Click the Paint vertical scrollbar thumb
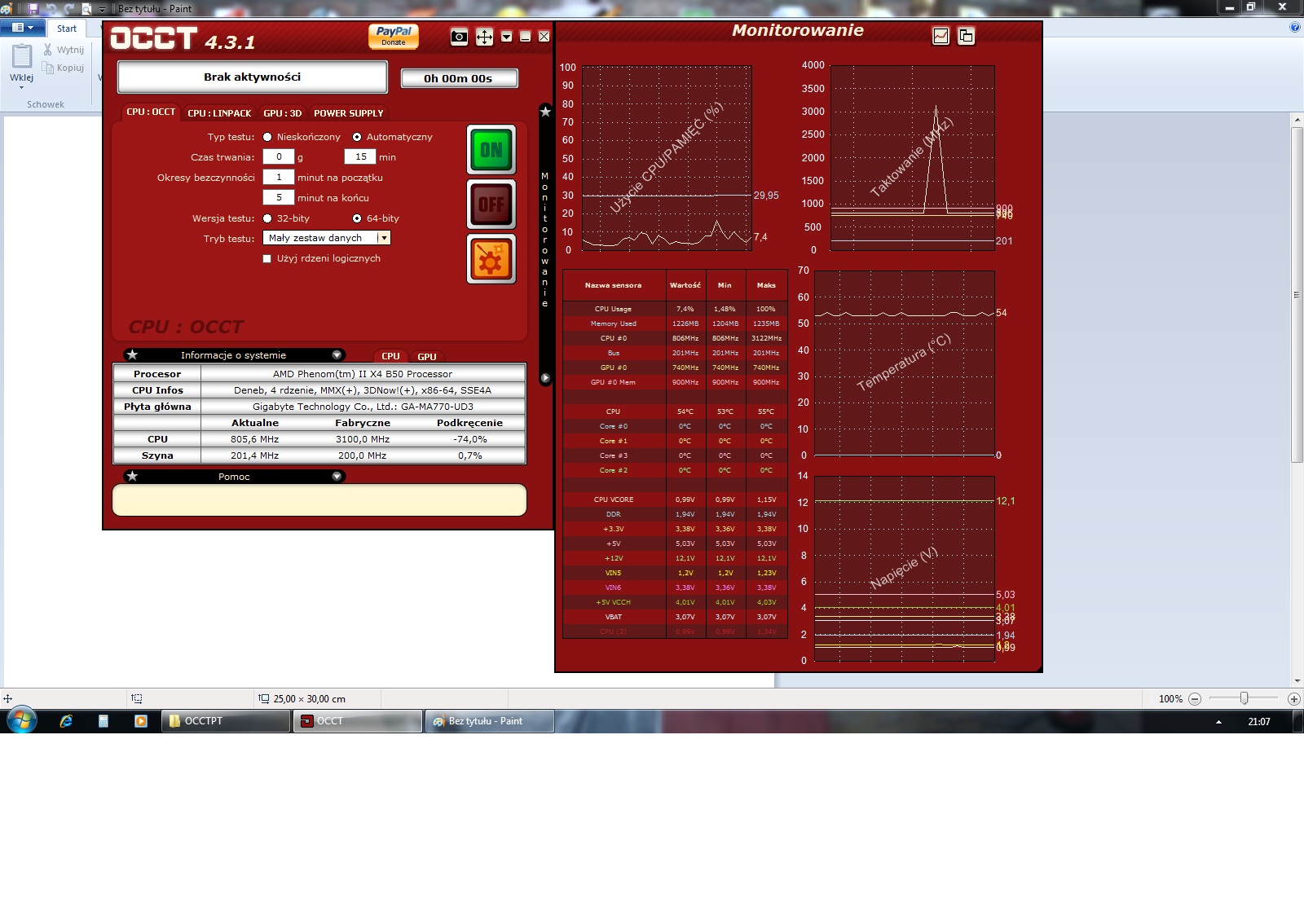The height and width of the screenshot is (924, 1304). [x=1297, y=293]
